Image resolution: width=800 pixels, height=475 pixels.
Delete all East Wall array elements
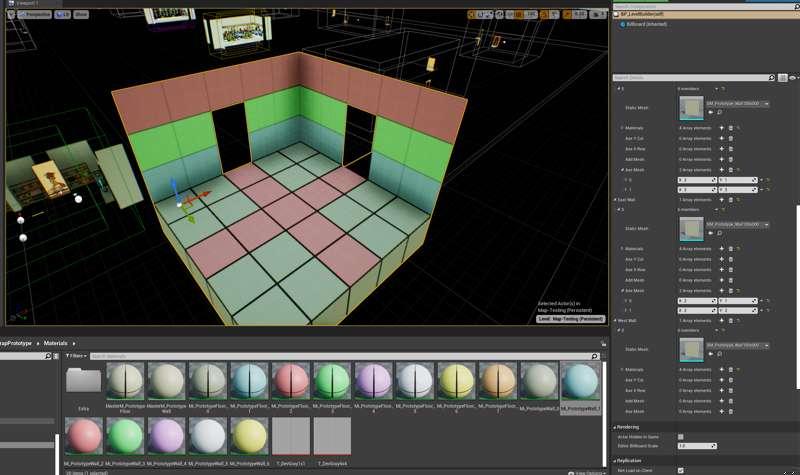click(x=731, y=200)
